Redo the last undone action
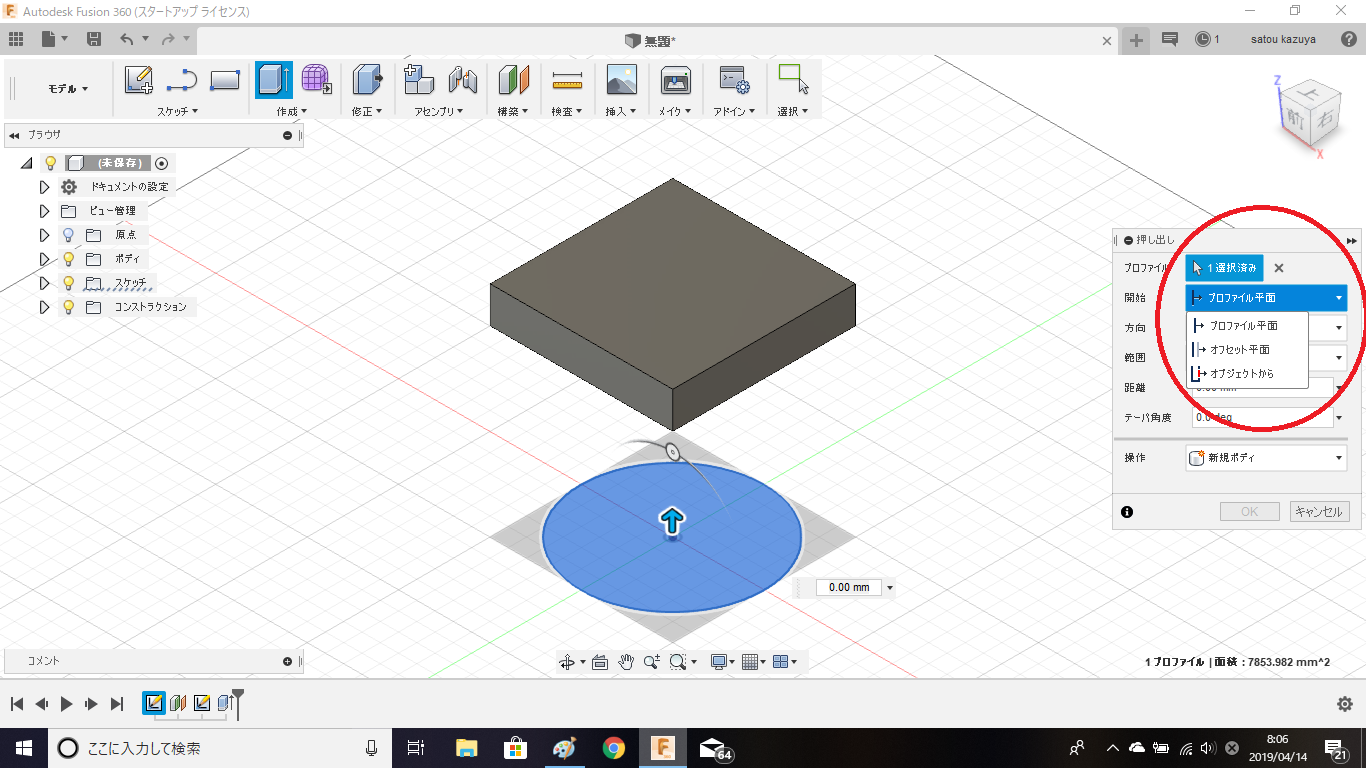The width and height of the screenshot is (1366, 768). [169, 39]
